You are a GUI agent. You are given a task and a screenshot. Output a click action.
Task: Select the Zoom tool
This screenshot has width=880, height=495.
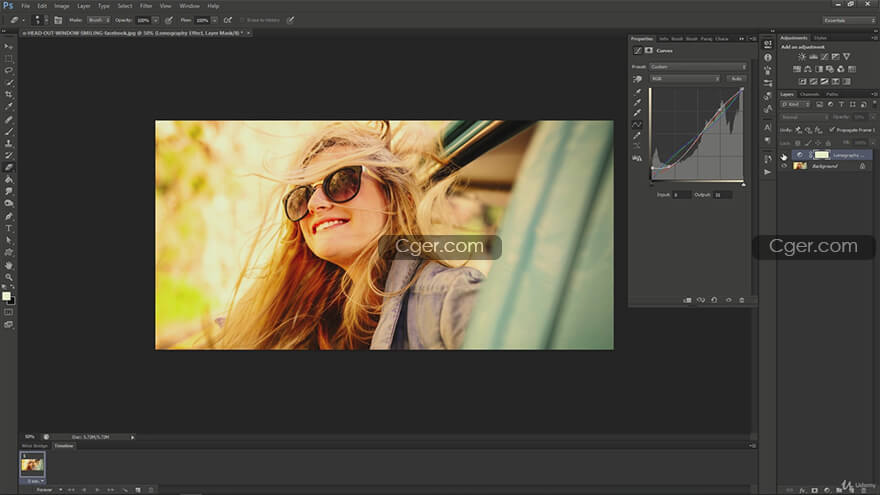(x=8, y=277)
